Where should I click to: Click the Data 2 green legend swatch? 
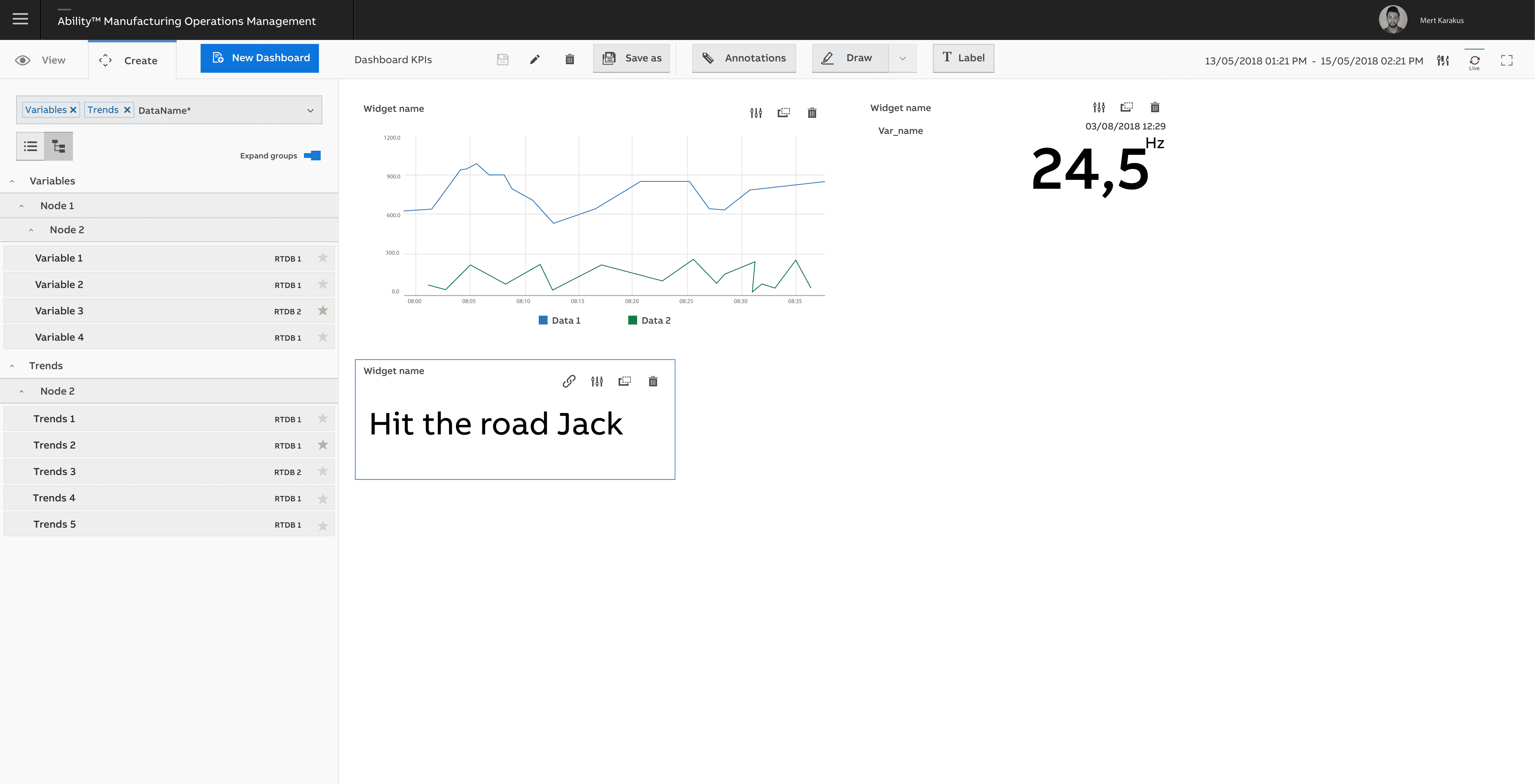(632, 321)
